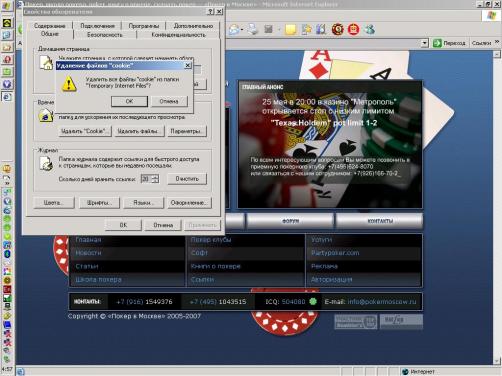Click the Mail toolbar icon in Internet Explorer

[x=234, y=30]
